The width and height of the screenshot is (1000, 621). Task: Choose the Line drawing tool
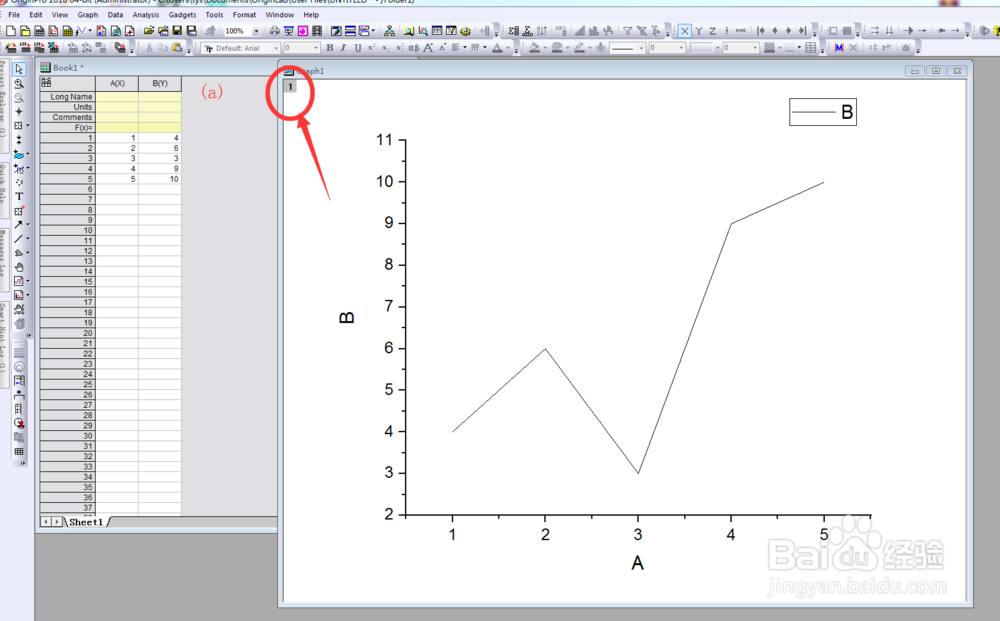click(x=18, y=238)
